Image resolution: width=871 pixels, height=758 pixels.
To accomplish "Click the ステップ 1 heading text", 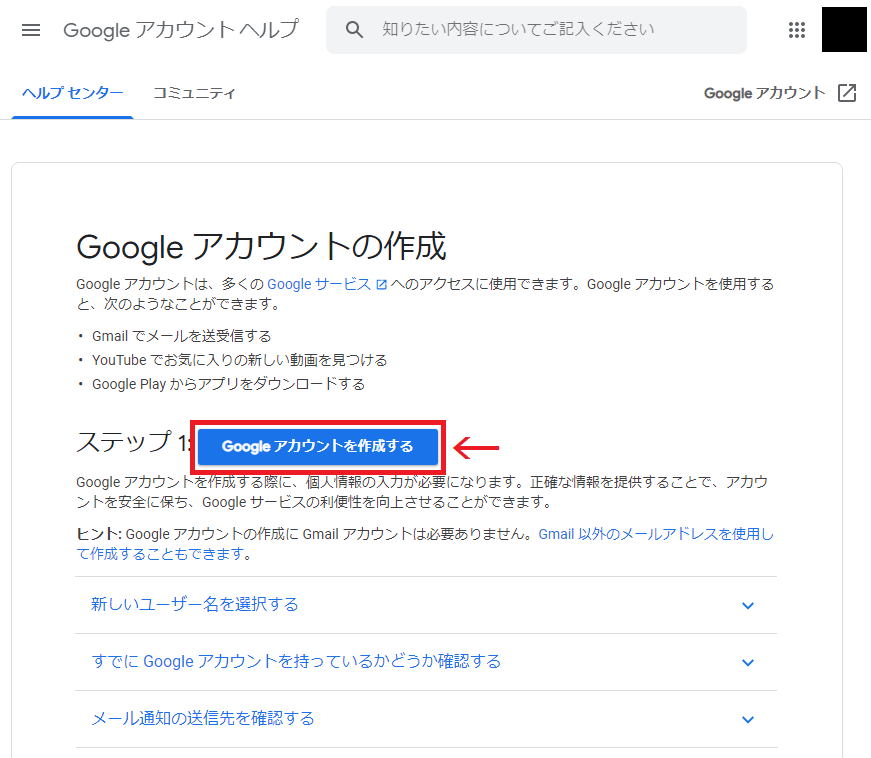I will click(x=133, y=443).
